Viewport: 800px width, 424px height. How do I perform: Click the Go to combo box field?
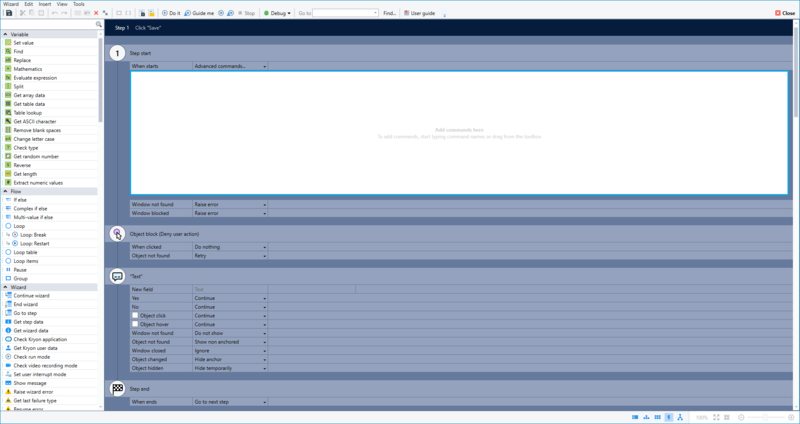point(345,13)
